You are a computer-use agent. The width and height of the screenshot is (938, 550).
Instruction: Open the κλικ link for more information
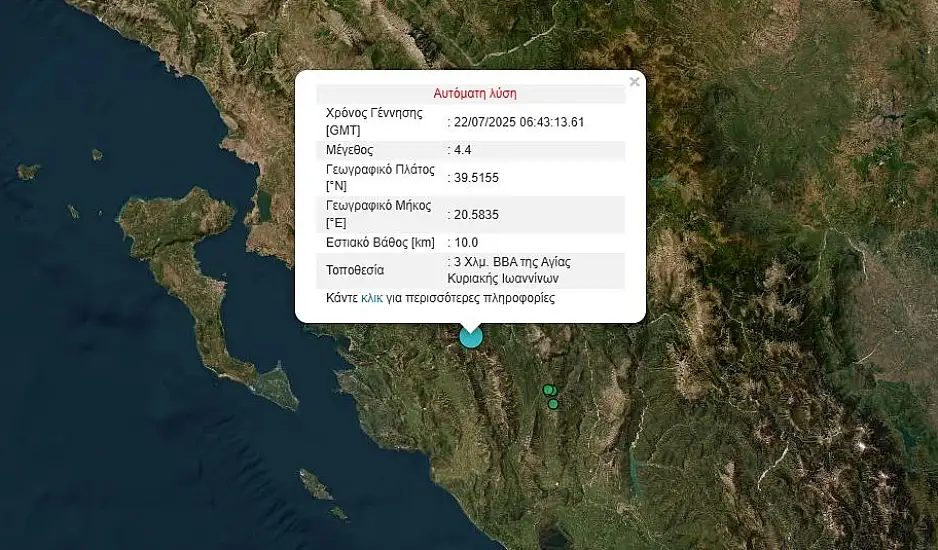click(372, 298)
